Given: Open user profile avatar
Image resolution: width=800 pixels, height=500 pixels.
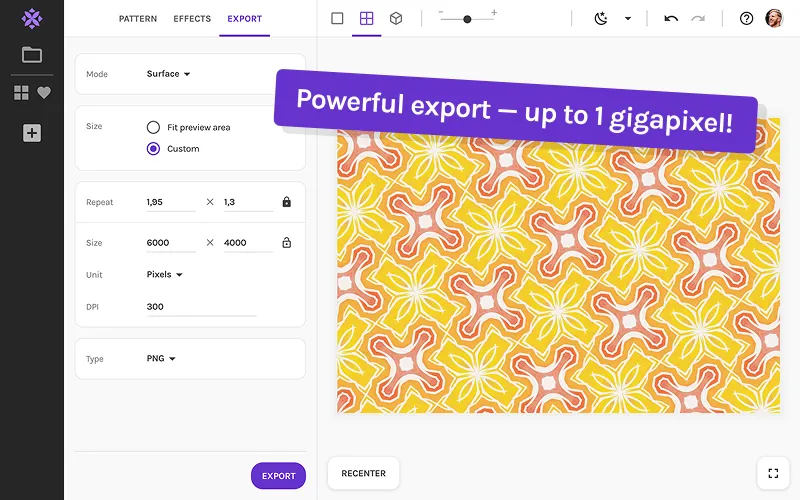Looking at the screenshot, I should coord(774,18).
